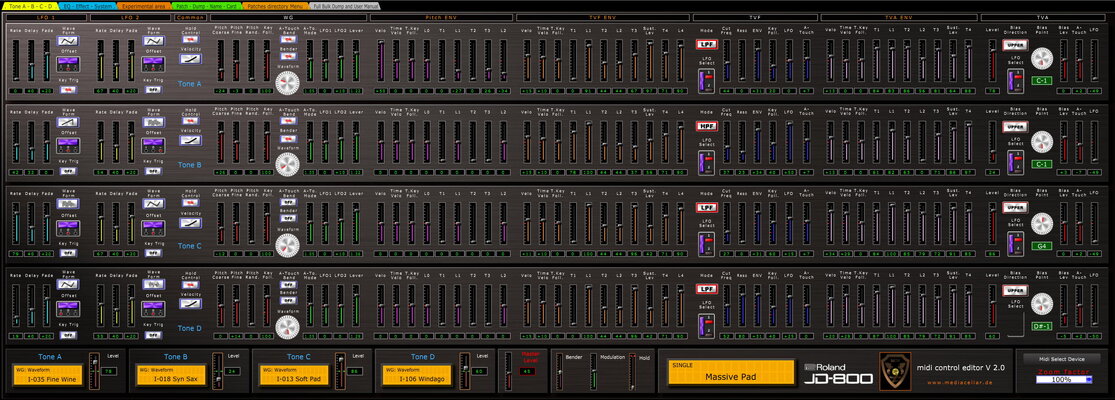Click Tone C LFO 2 Wave Form button

pos(154,203)
